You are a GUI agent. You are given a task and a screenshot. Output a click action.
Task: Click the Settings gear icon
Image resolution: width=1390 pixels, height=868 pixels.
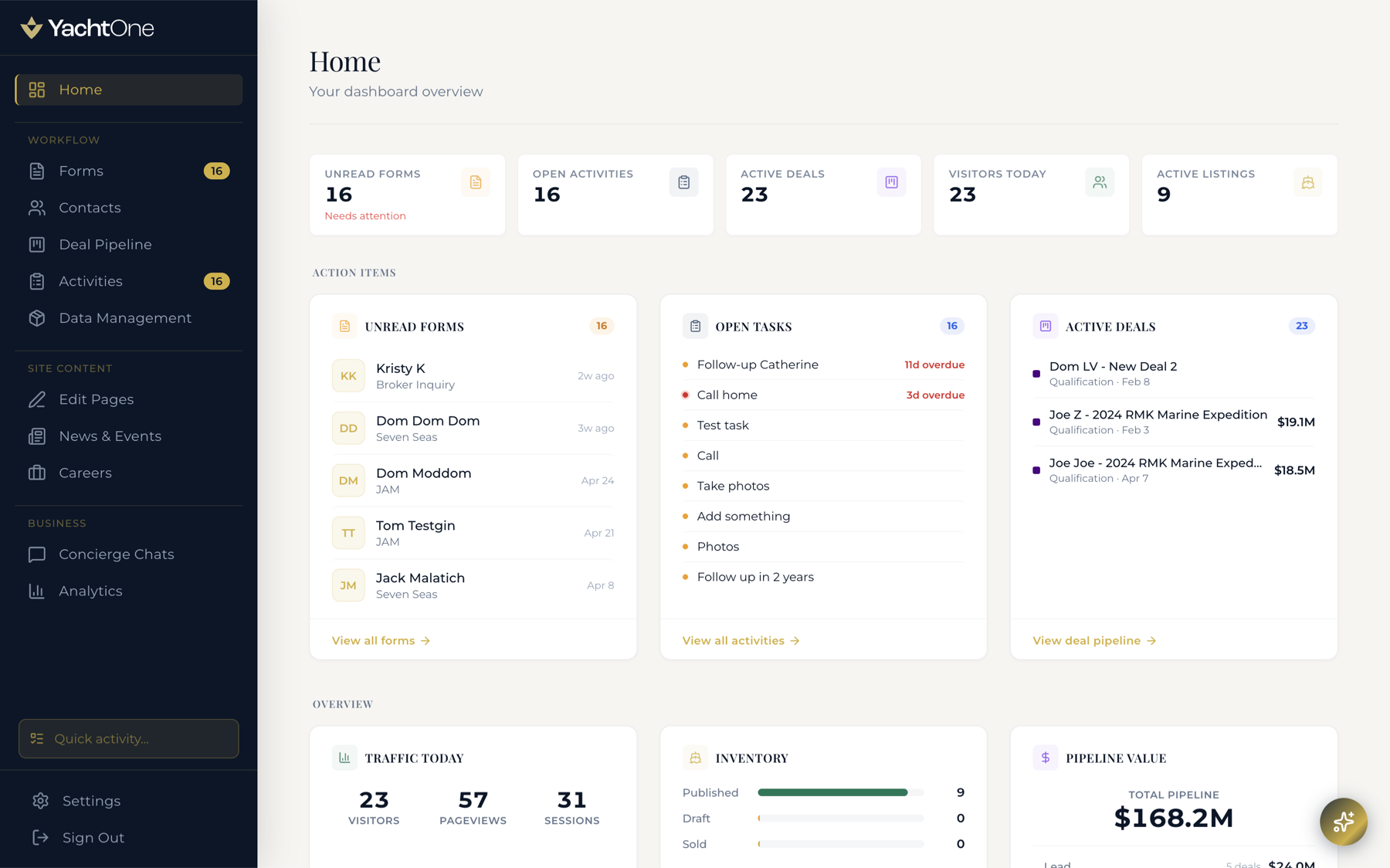(x=40, y=801)
